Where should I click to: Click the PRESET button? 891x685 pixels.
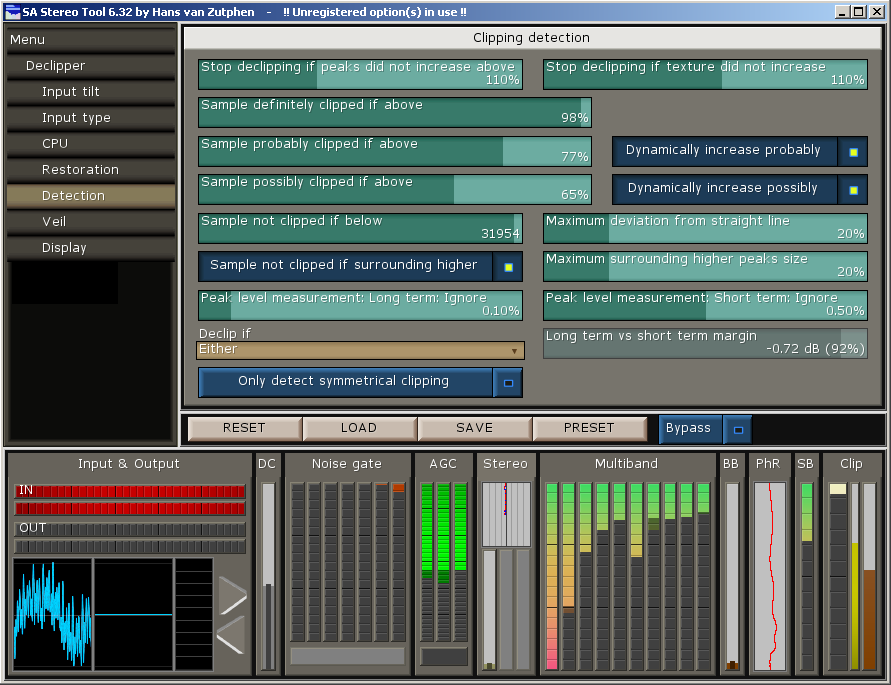click(x=589, y=428)
